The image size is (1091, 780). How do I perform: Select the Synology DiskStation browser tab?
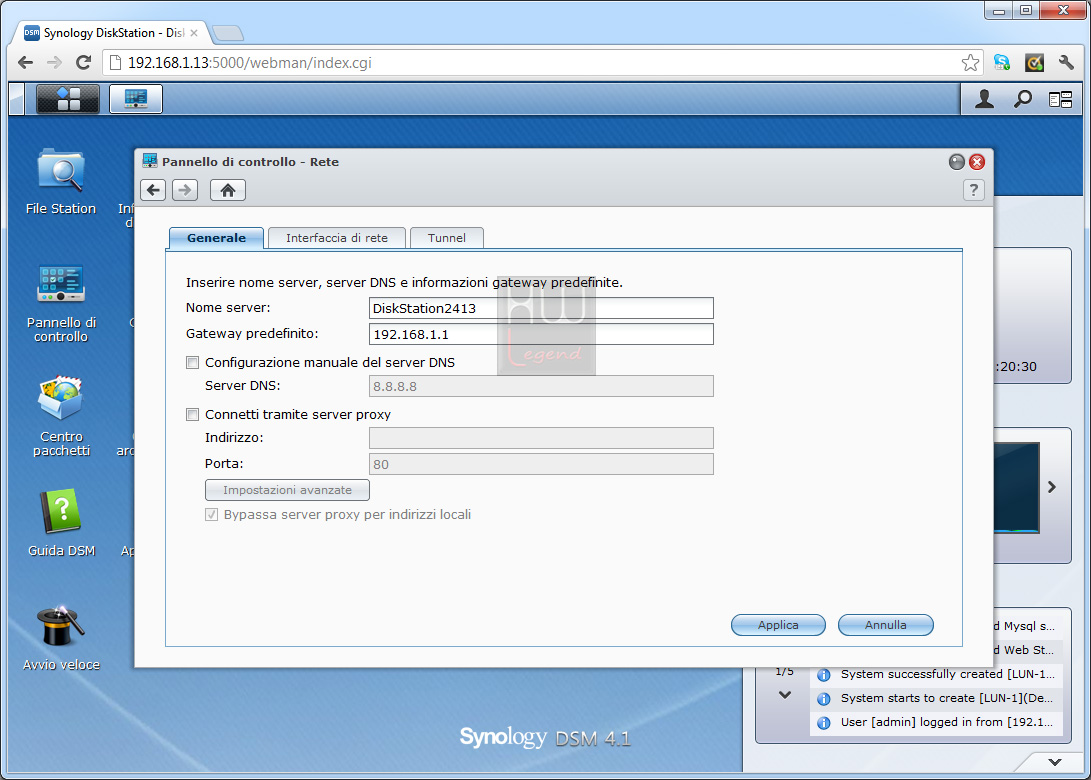coord(111,33)
